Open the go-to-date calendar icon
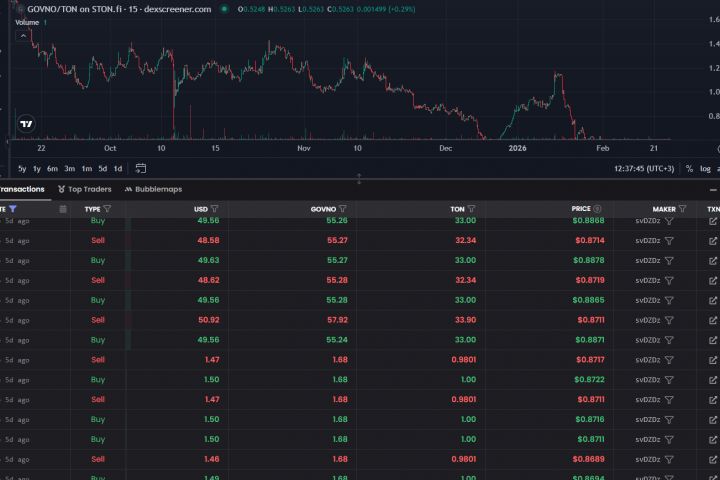The width and height of the screenshot is (720, 480). click(x=141, y=168)
